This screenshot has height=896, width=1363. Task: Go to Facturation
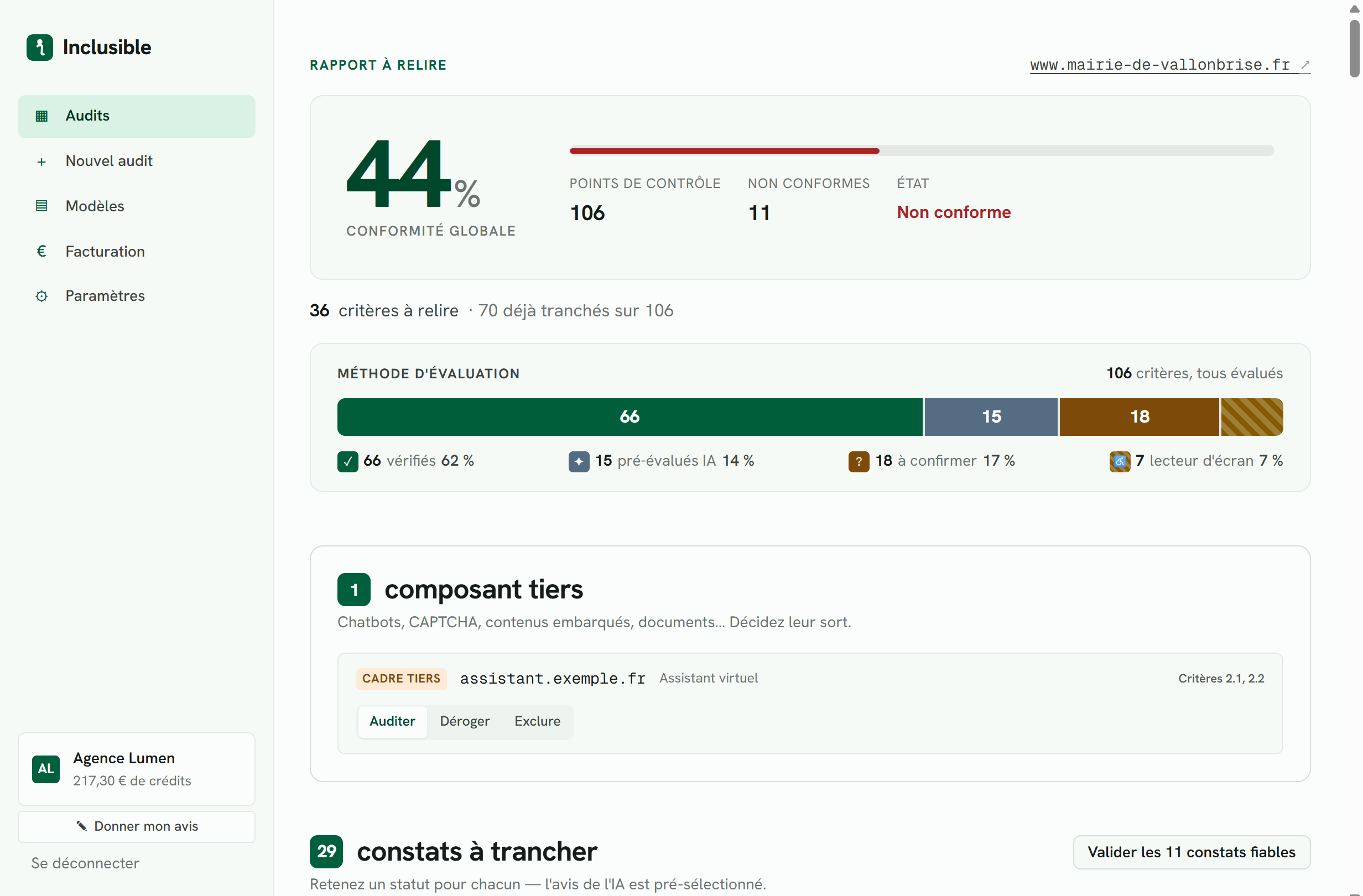point(136,251)
